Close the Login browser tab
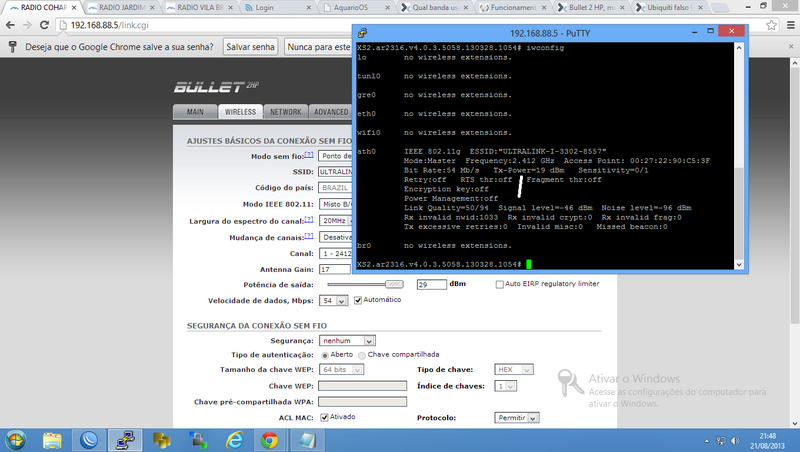This screenshot has width=800, height=452. 309,8
